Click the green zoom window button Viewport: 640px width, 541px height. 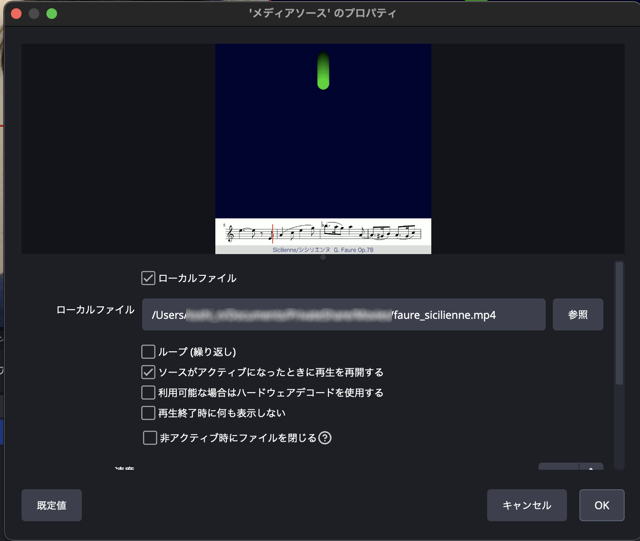tap(52, 14)
